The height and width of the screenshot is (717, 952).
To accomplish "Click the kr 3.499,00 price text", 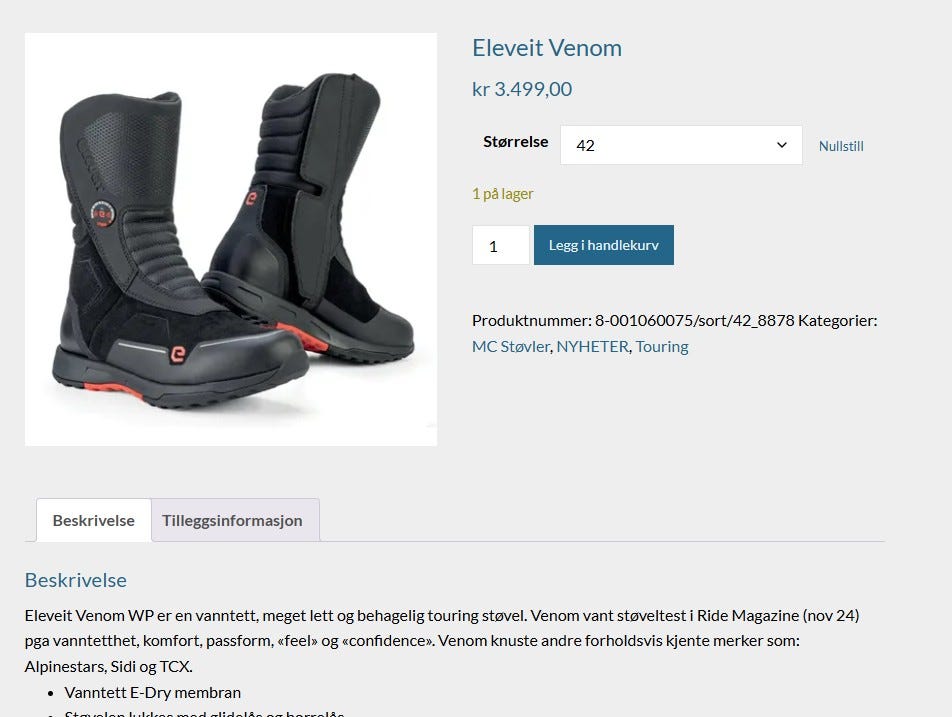I will [522, 89].
